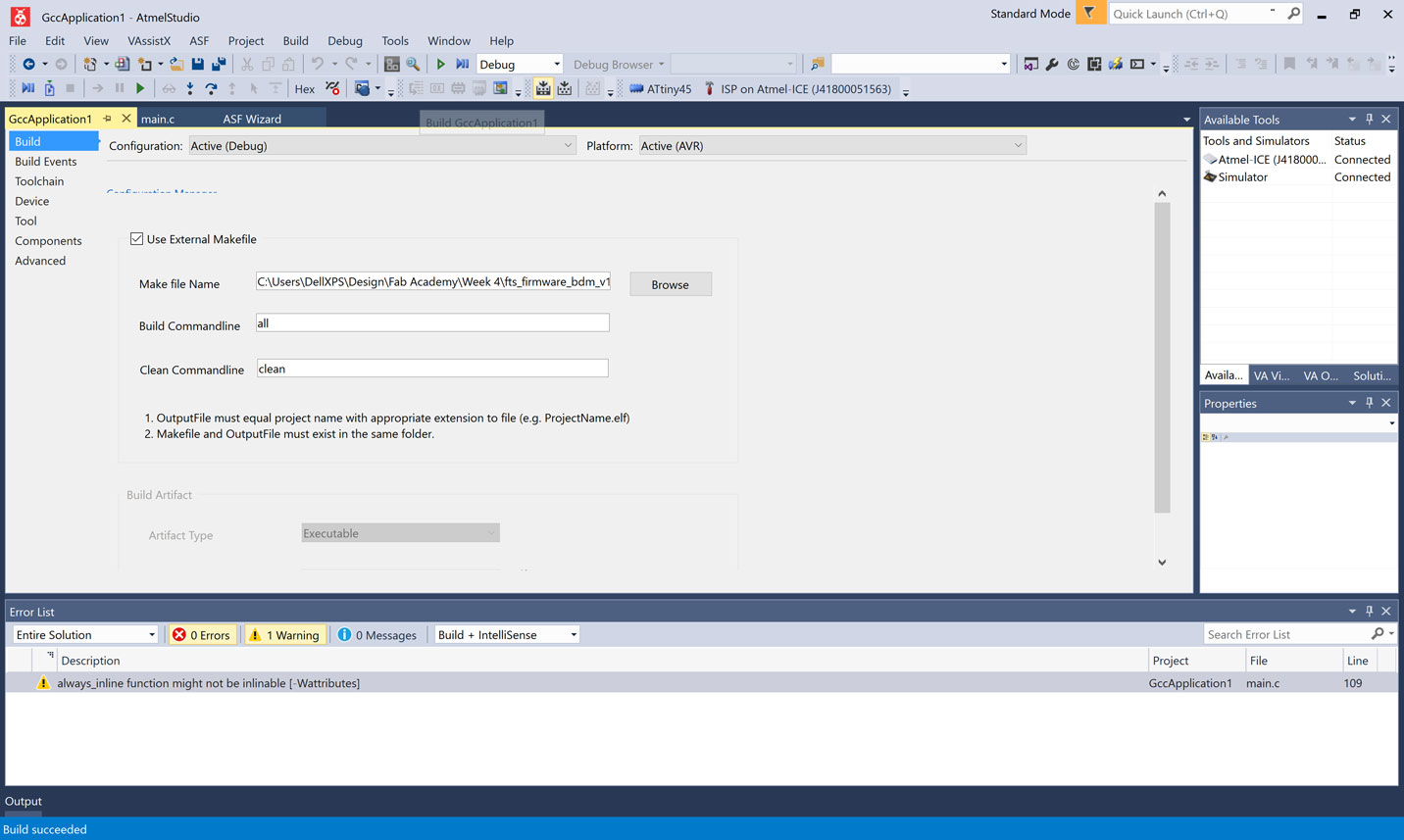This screenshot has width=1404, height=840.
Task: Open the VAssistX menu
Action: (x=149, y=40)
